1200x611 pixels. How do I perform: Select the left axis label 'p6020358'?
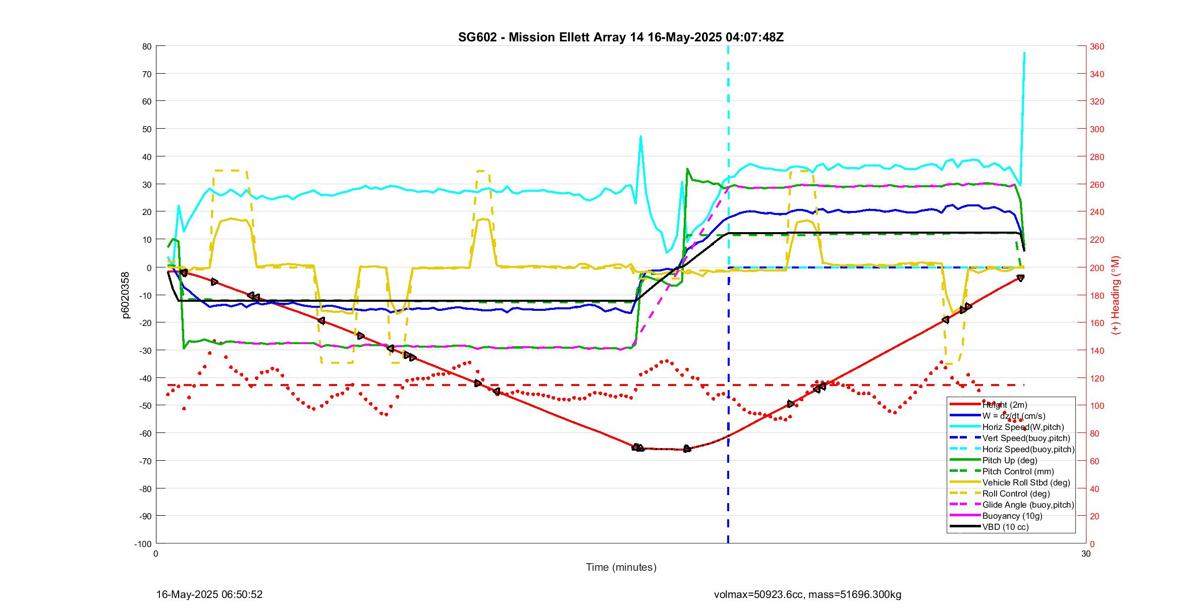click(126, 294)
